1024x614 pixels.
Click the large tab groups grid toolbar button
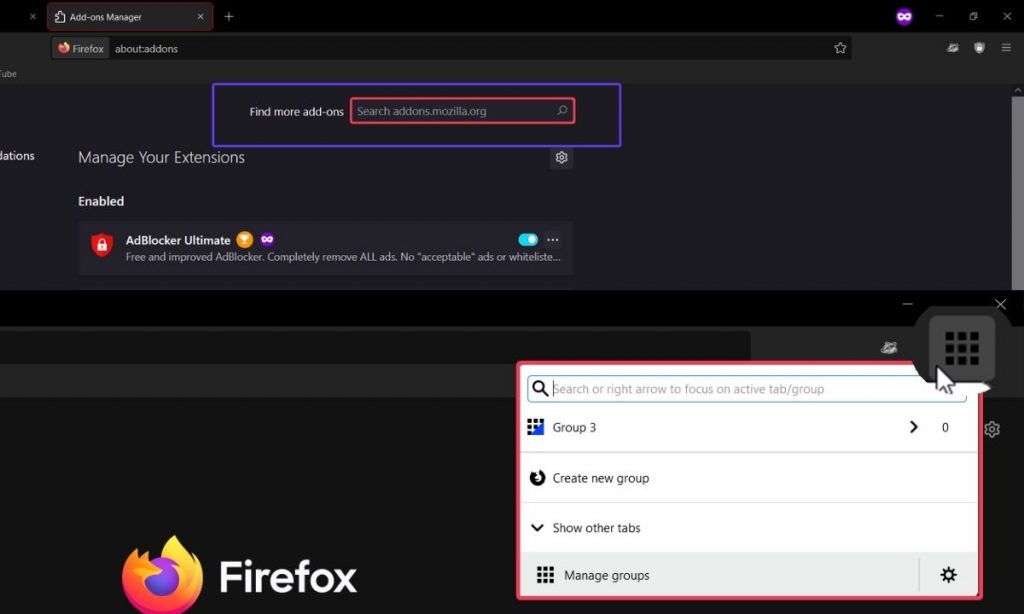(x=962, y=349)
